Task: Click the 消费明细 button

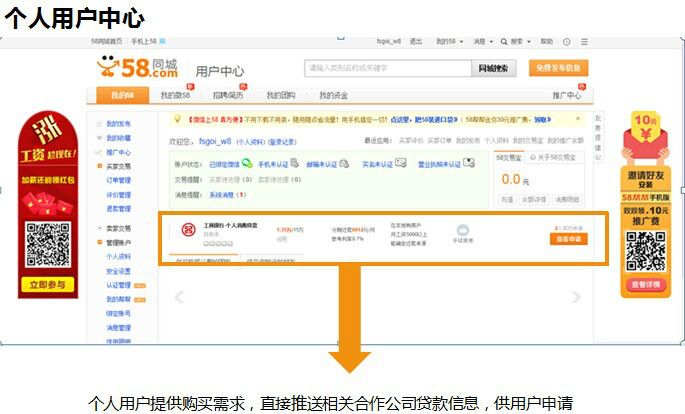Action: tap(567, 200)
